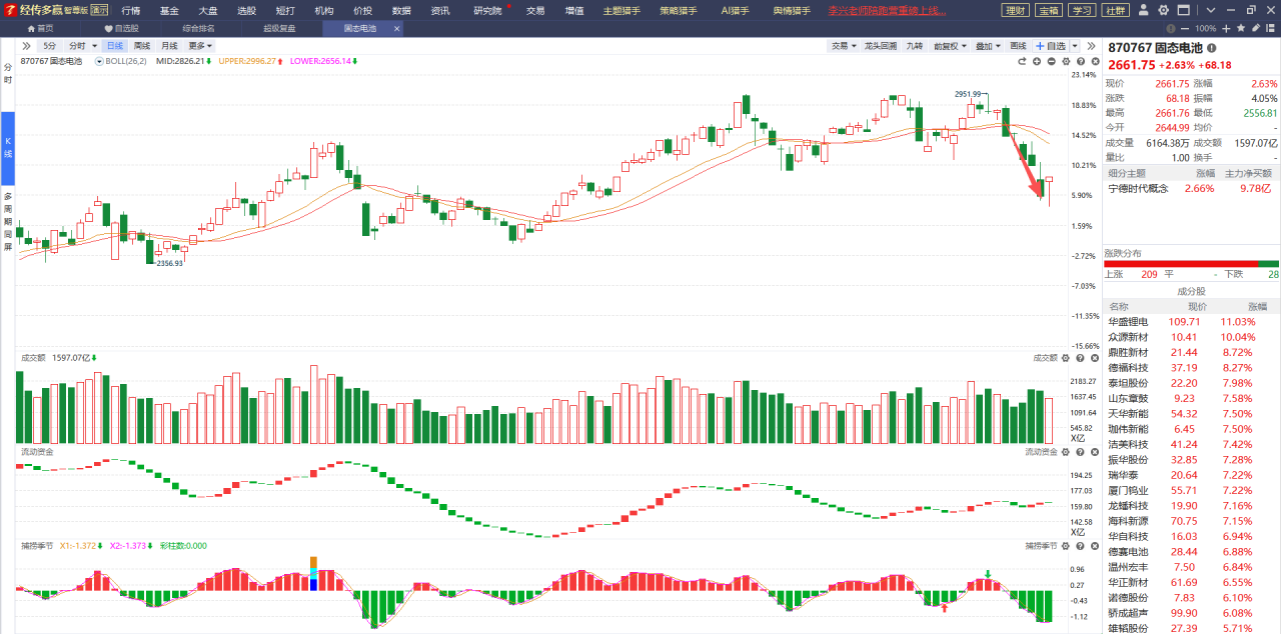The image size is (1281, 635).
Task: Click the info icon beside 固态电池 title
Action: click(x=1212, y=47)
